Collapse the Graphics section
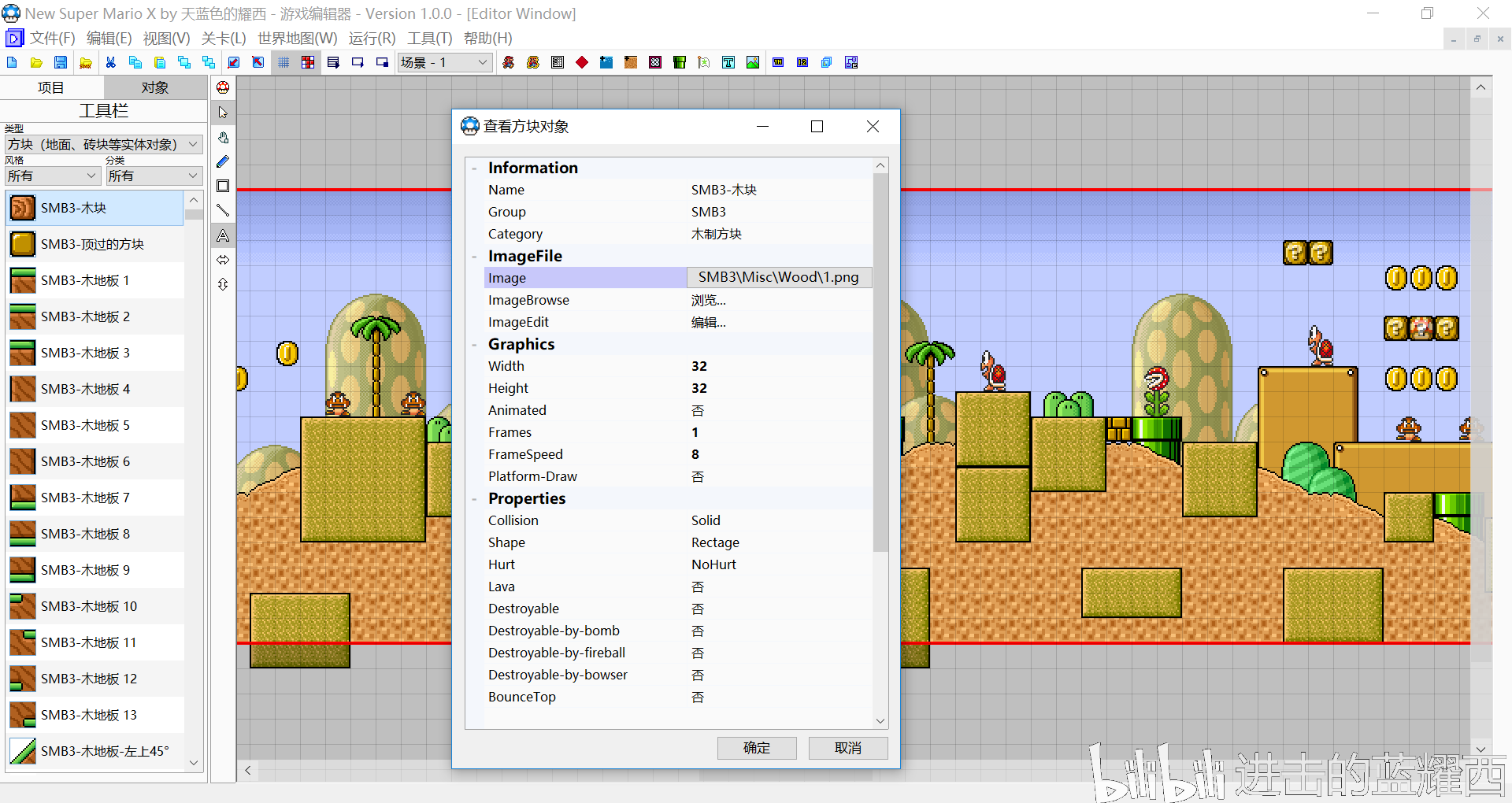Image resolution: width=1512 pixels, height=803 pixels. 475,345
